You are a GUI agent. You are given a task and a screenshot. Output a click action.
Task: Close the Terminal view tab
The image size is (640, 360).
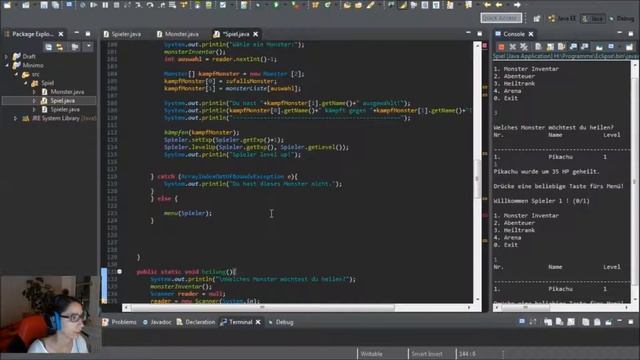click(x=258, y=322)
